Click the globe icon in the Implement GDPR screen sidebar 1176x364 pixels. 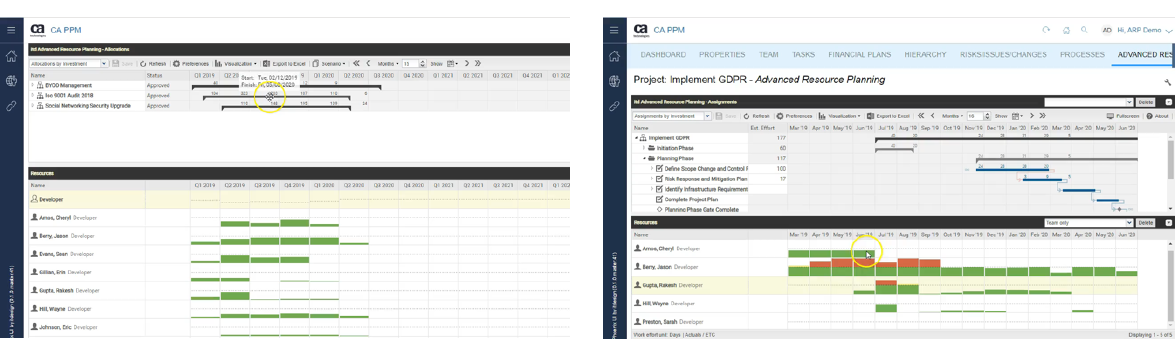tap(614, 81)
